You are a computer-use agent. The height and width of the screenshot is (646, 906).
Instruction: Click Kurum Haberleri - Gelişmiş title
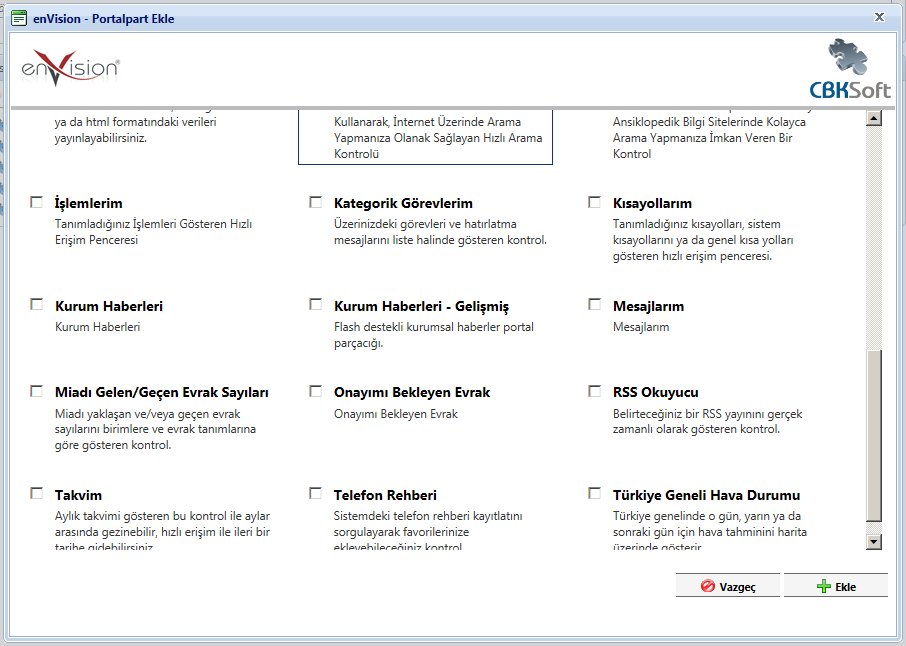point(421,306)
